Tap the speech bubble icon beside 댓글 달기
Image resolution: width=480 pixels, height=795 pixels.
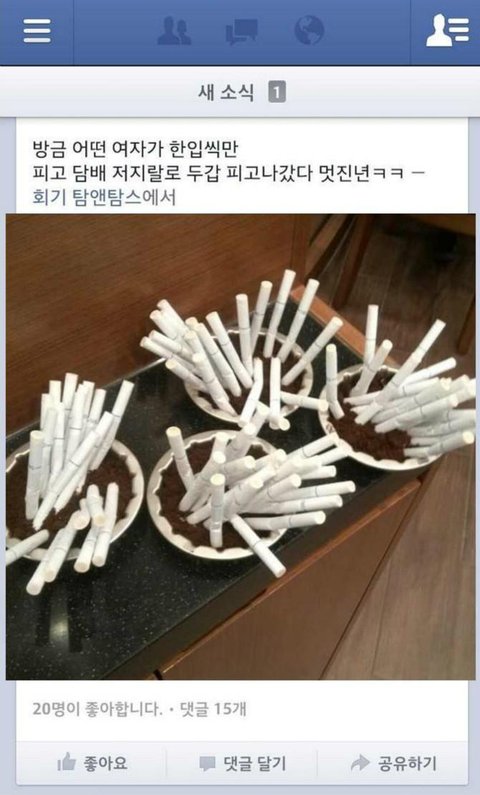pyautogui.click(x=207, y=763)
